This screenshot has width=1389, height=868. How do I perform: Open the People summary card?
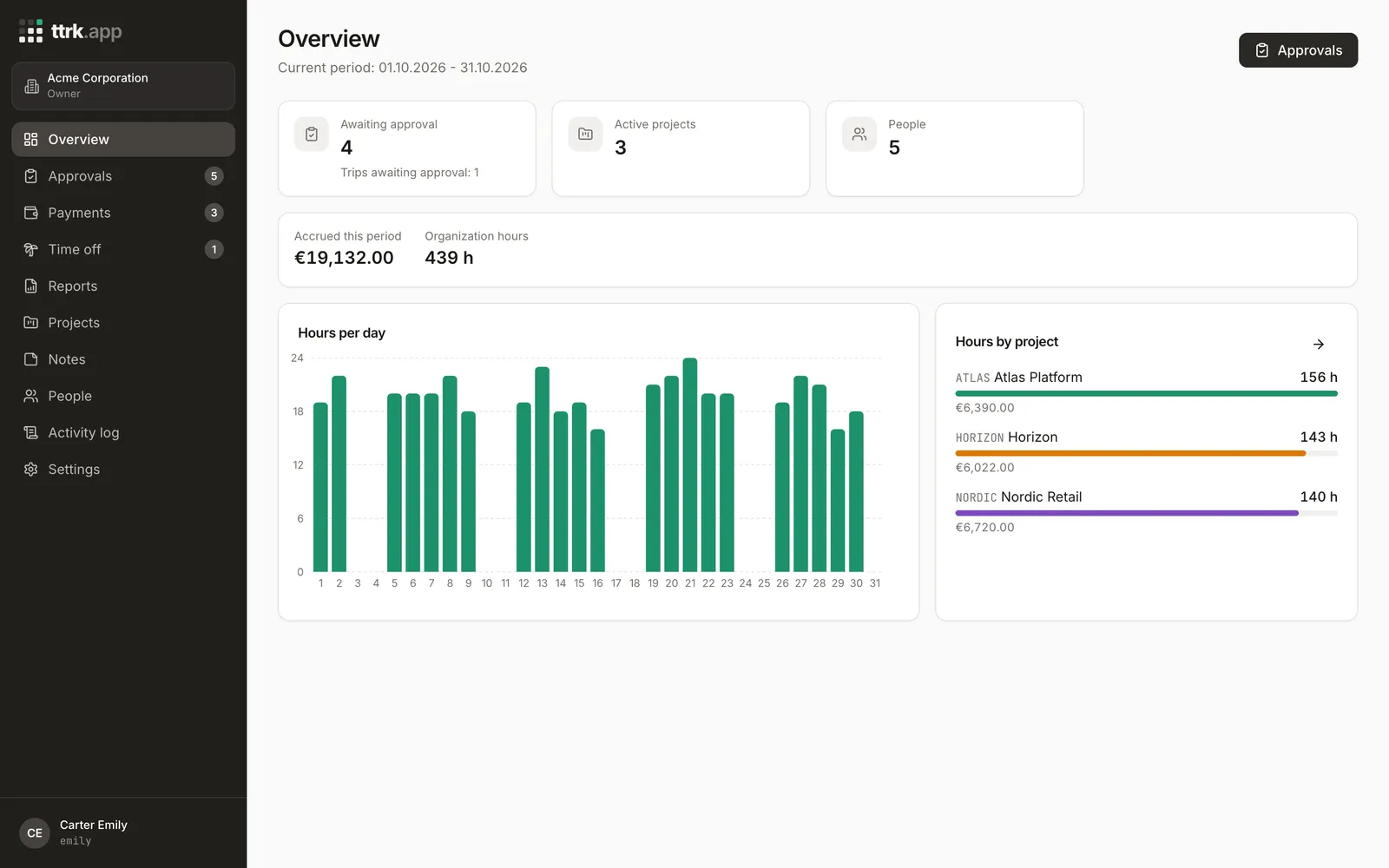[x=955, y=148]
